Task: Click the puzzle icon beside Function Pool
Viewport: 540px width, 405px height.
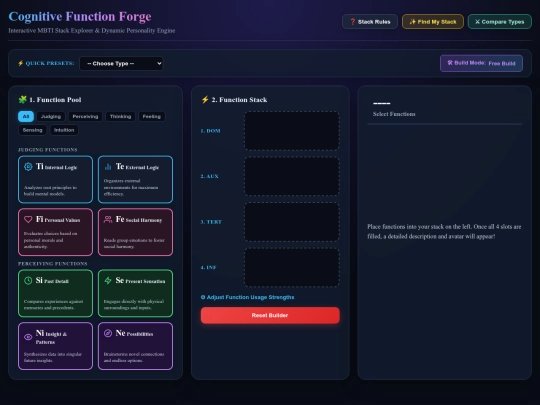Action: coord(22,100)
